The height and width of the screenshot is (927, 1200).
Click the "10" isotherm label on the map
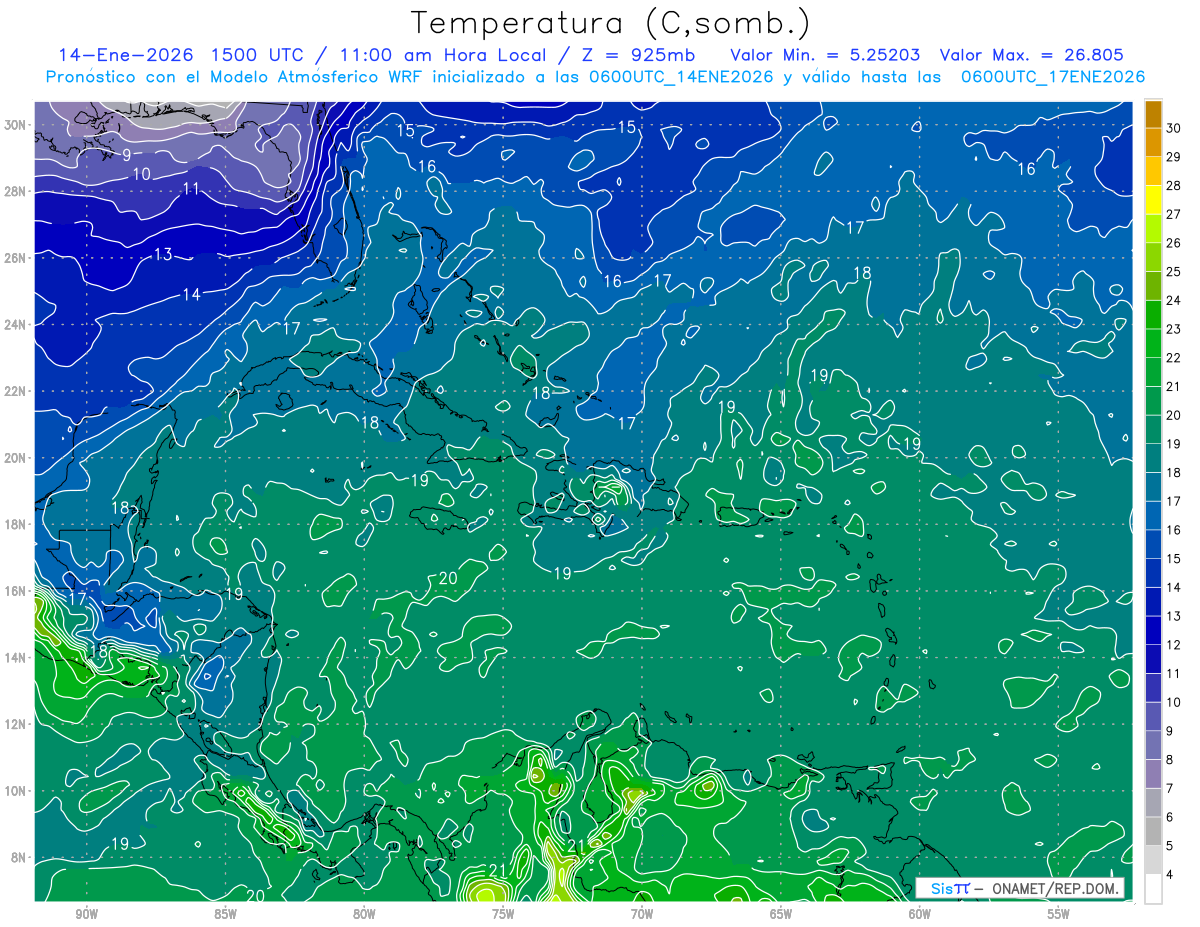141,173
